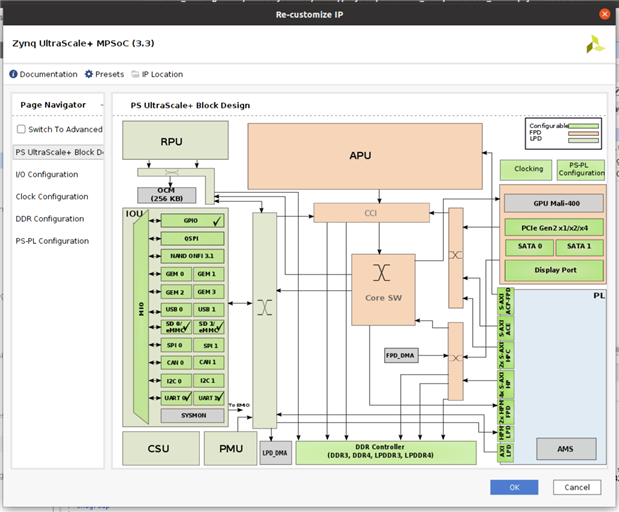619x512 pixels.
Task: Toggle the checked UART 0 block
Action: (x=177, y=396)
